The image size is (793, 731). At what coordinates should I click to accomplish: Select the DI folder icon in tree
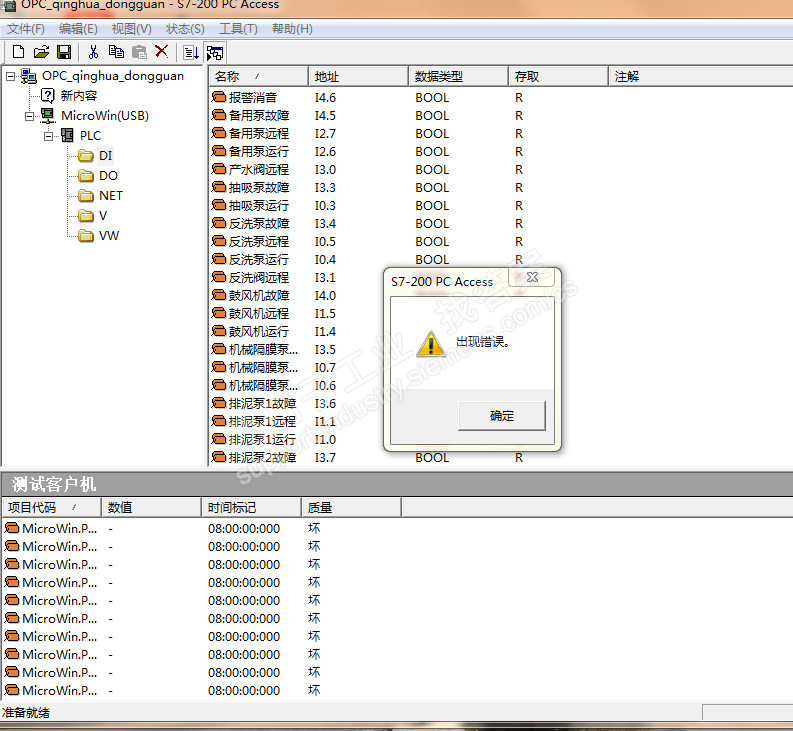tap(86, 155)
